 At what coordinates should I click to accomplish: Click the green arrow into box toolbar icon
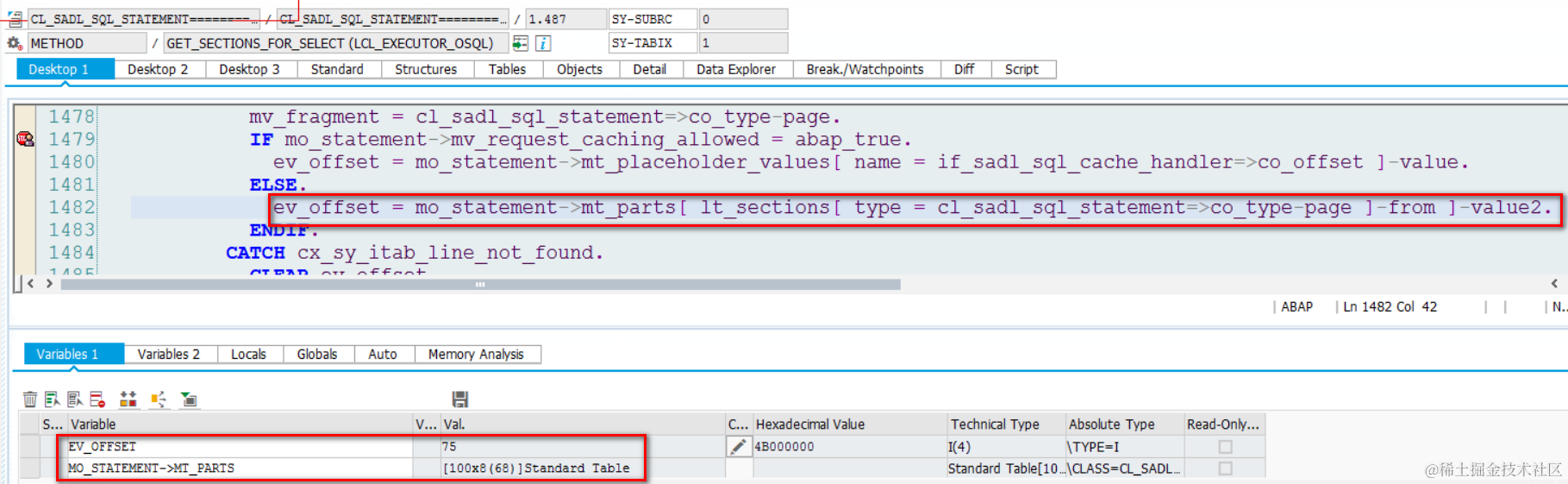coord(189,399)
